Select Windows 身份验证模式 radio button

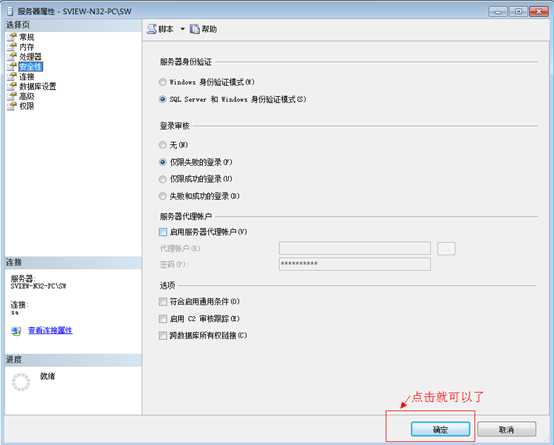point(163,82)
